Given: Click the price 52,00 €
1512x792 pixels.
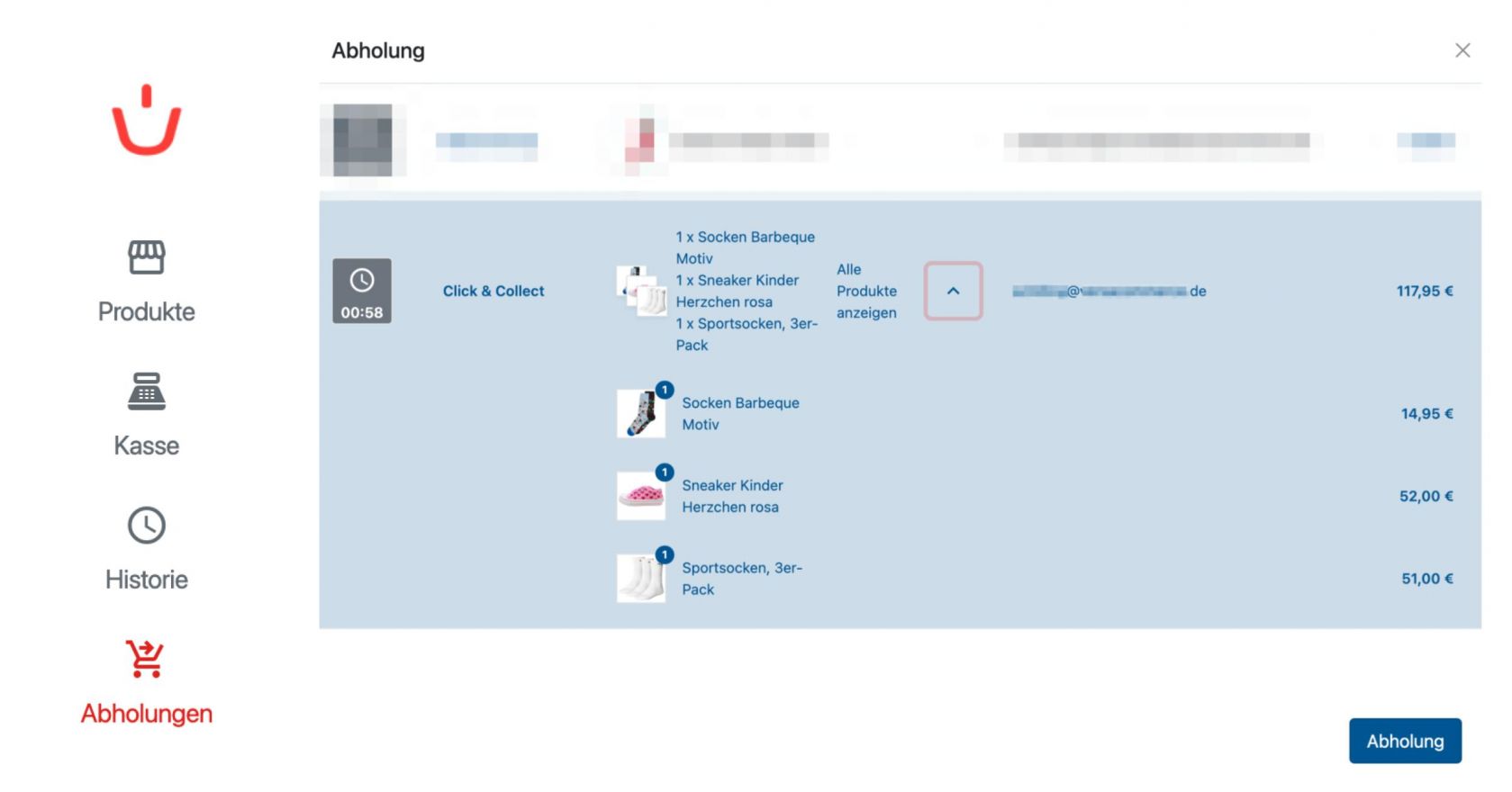Looking at the screenshot, I should pyautogui.click(x=1426, y=496).
